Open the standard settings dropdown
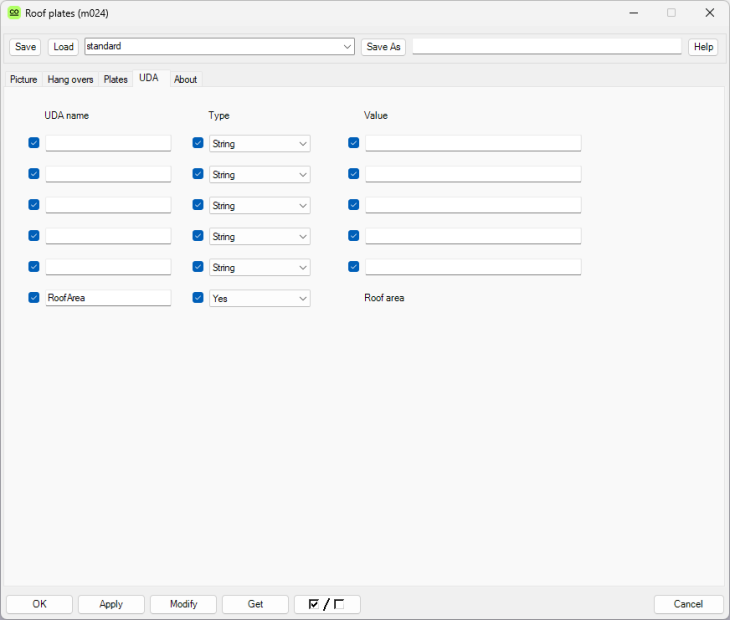 point(347,47)
